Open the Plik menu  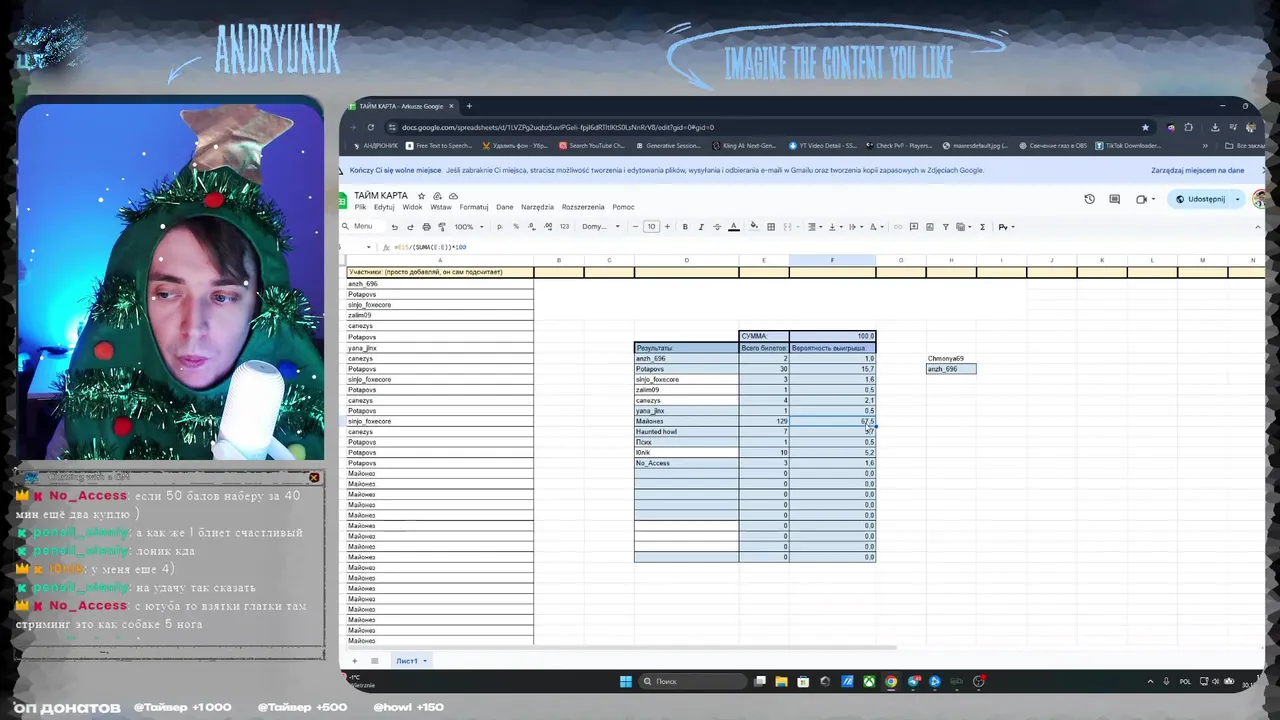coord(361,207)
